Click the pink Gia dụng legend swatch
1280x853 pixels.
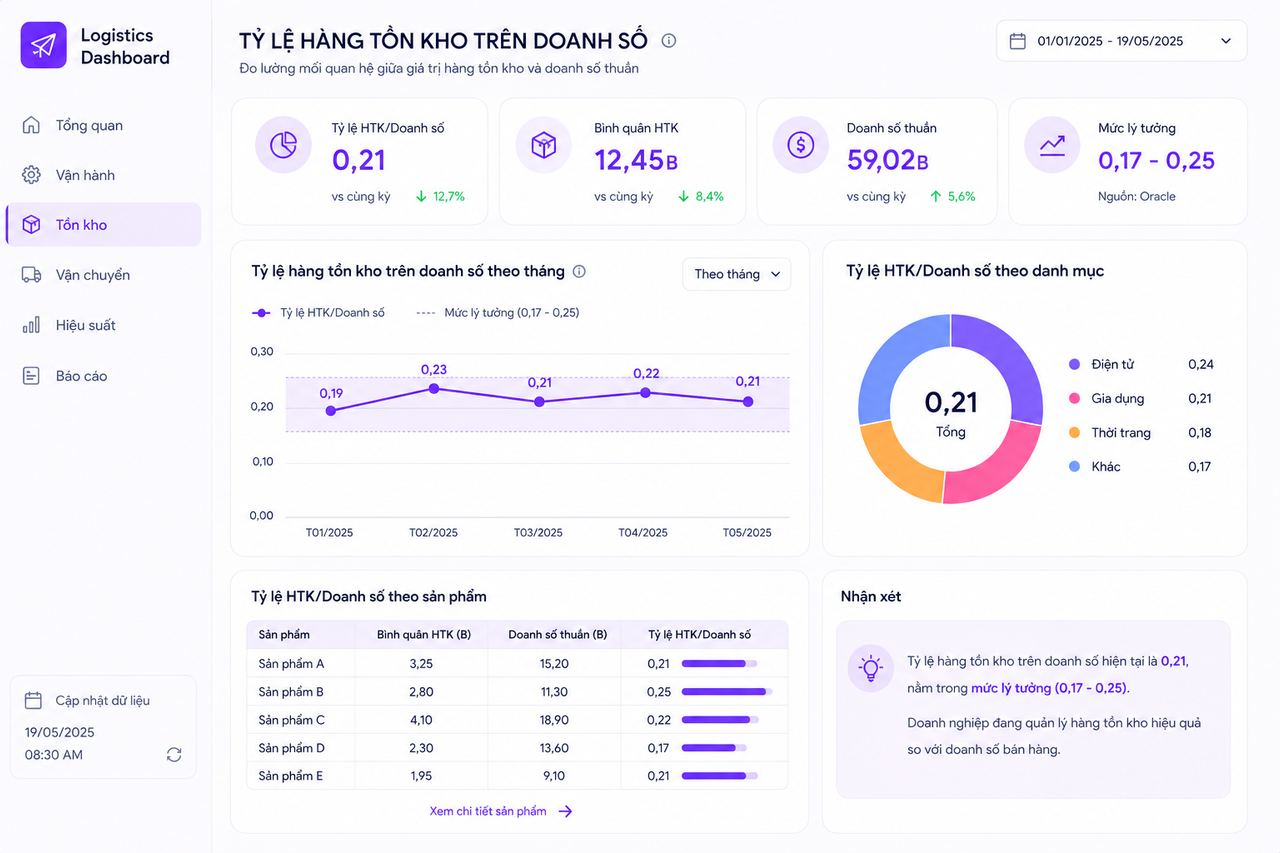click(1074, 399)
